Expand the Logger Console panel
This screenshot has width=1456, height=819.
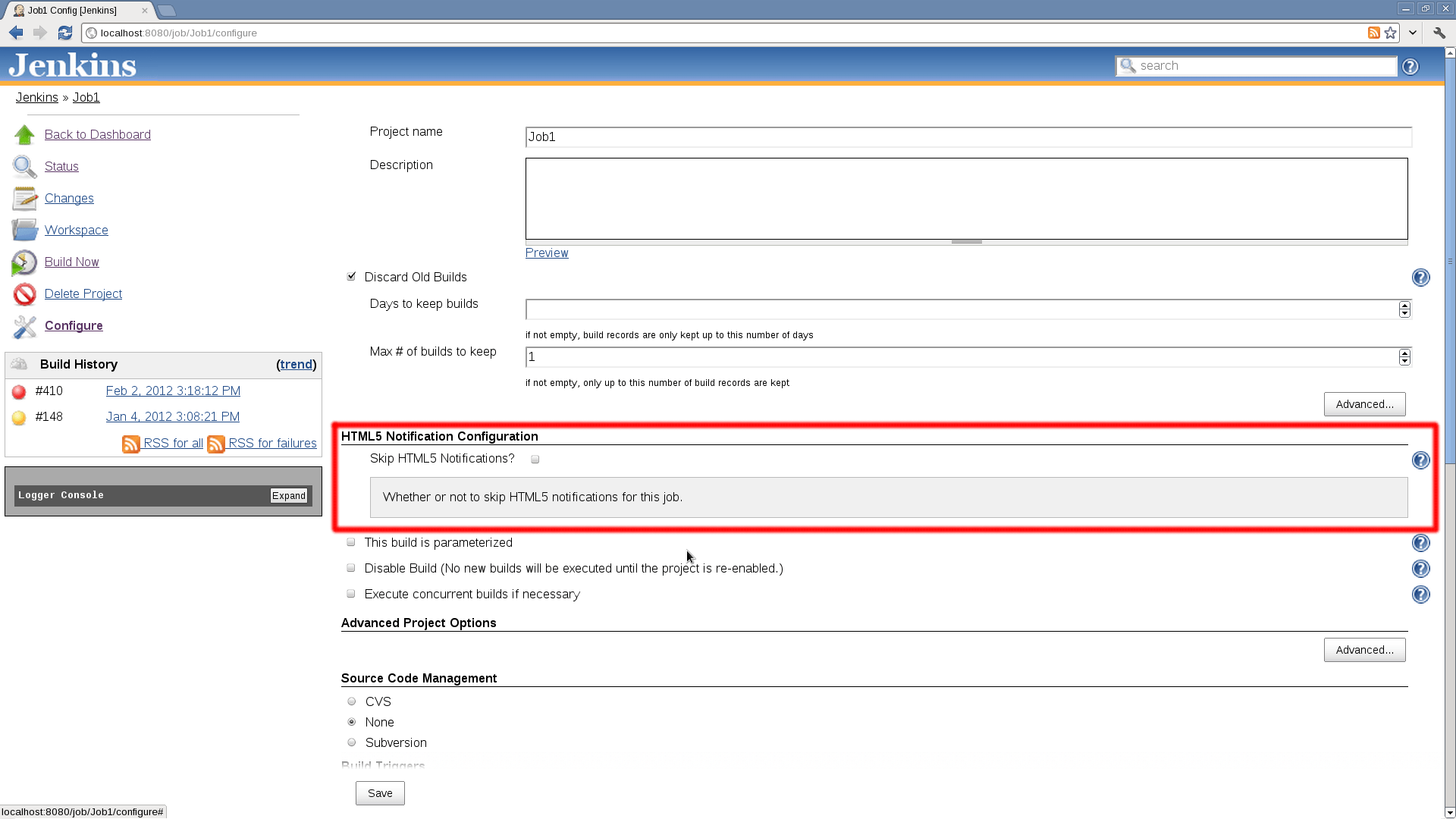pos(289,494)
